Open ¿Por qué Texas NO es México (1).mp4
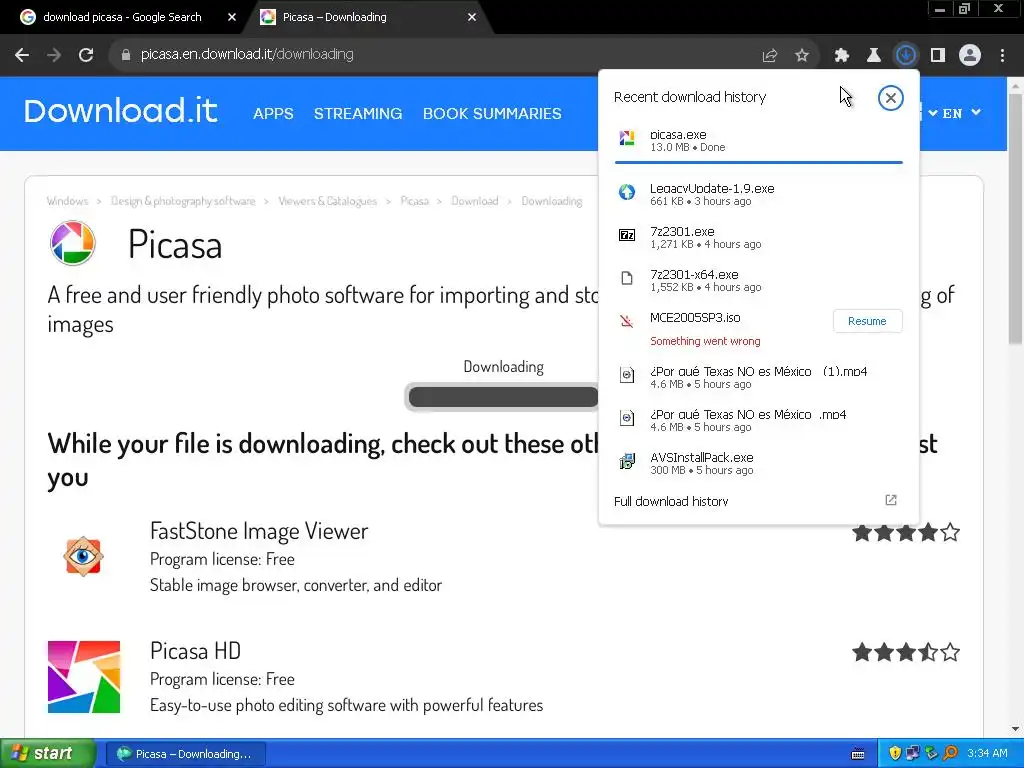Viewport: 1024px width, 768px height. point(758,377)
